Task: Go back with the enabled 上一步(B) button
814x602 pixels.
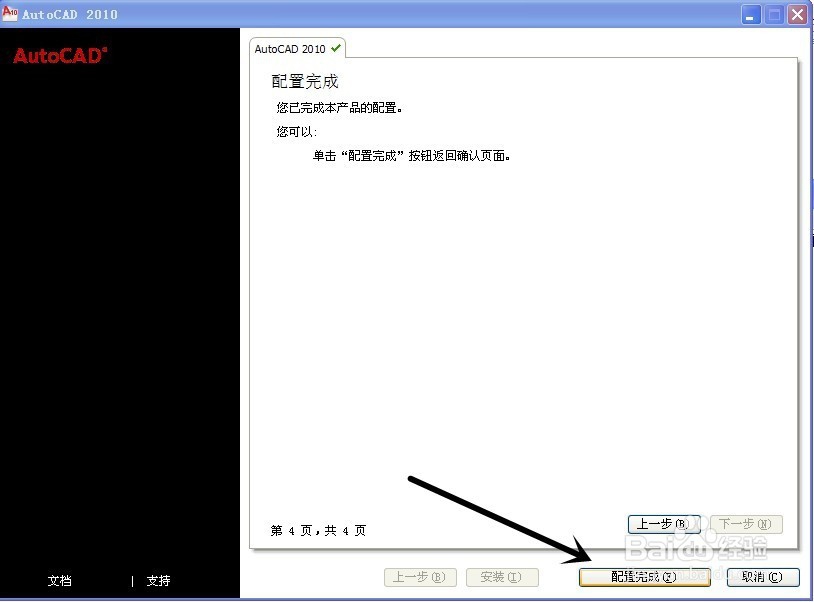Action: [x=664, y=524]
